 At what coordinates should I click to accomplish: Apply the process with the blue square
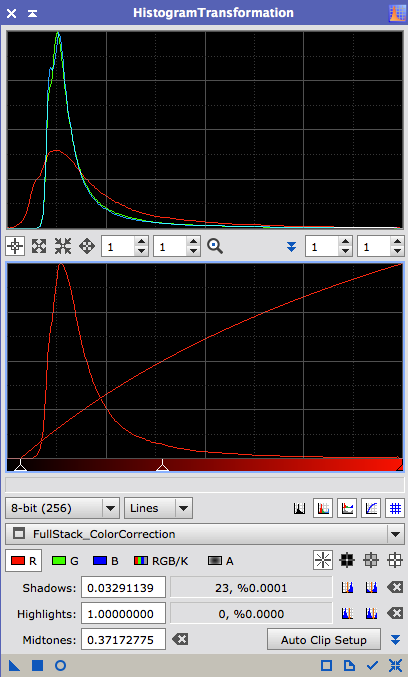38,665
